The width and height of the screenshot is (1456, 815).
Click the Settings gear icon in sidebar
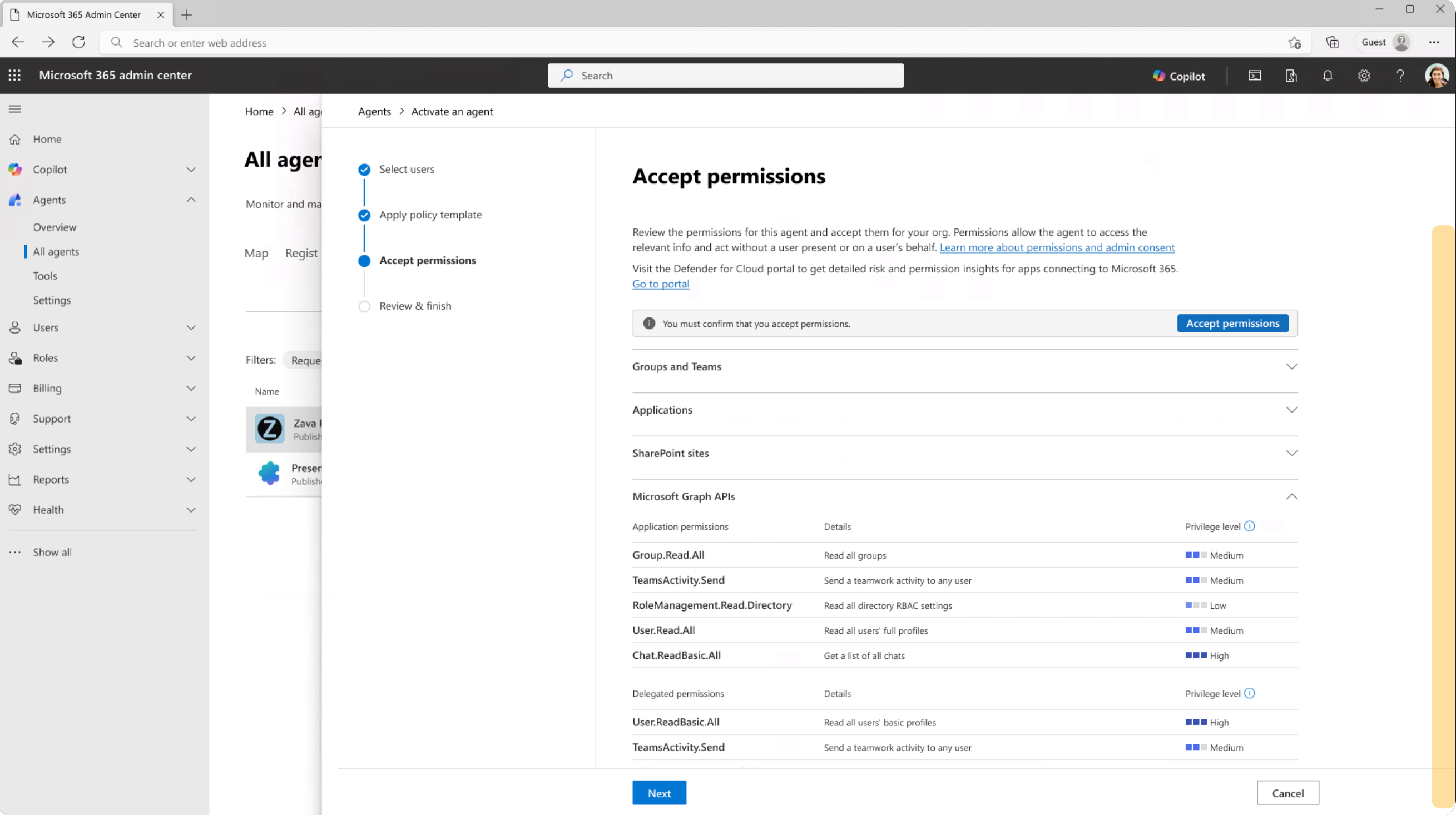coord(15,449)
